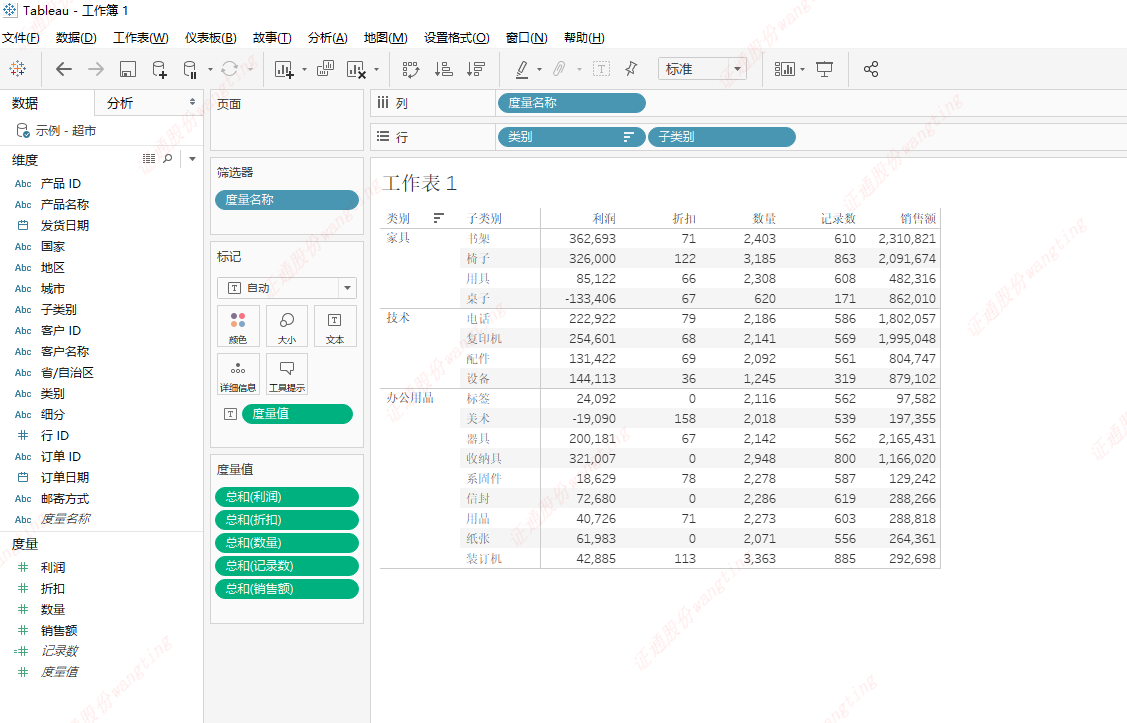
Task: Search fields with the magnifier icon
Action: [168, 159]
